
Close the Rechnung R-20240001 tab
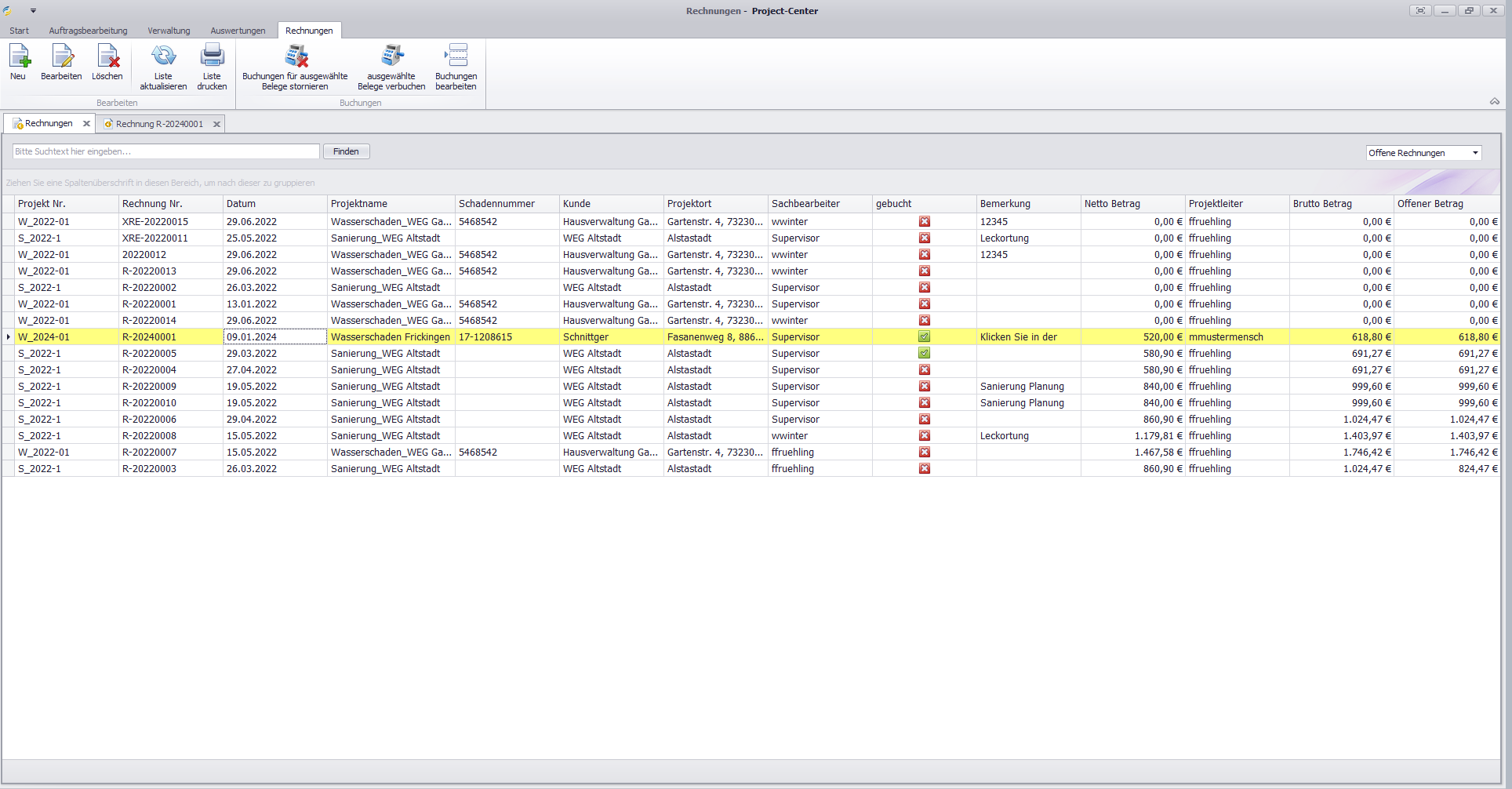217,124
